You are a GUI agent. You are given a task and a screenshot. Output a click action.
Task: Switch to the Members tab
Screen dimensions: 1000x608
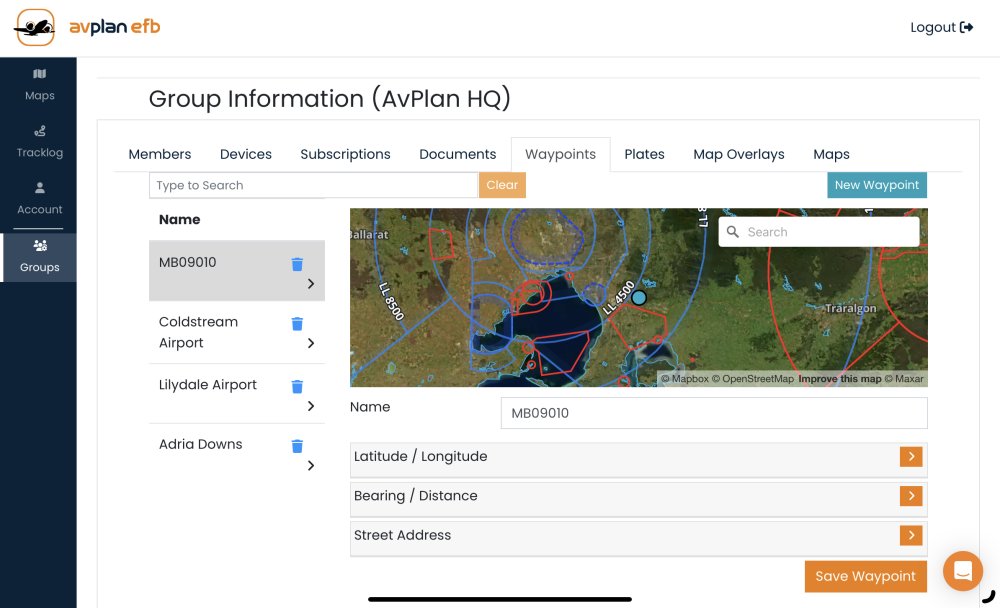tap(159, 154)
